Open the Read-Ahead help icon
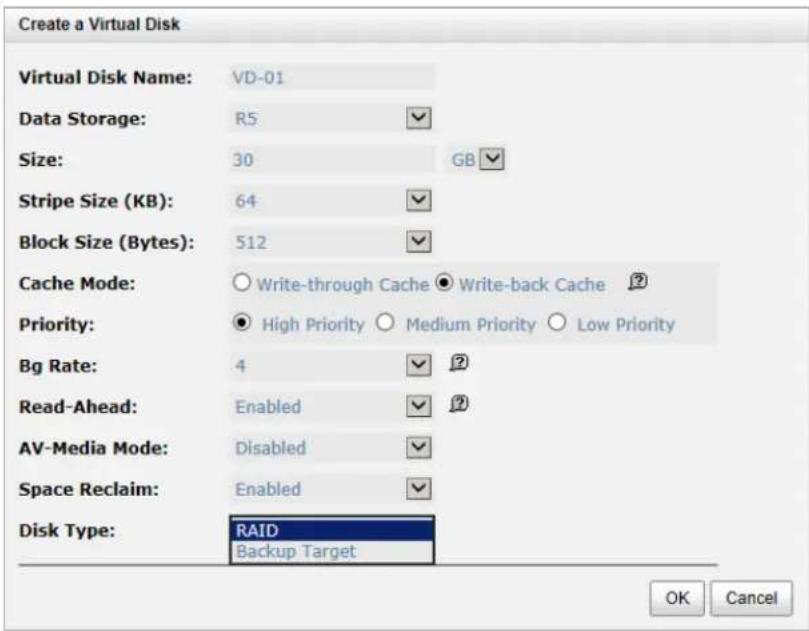This screenshot has height=631, width=809. point(459,404)
